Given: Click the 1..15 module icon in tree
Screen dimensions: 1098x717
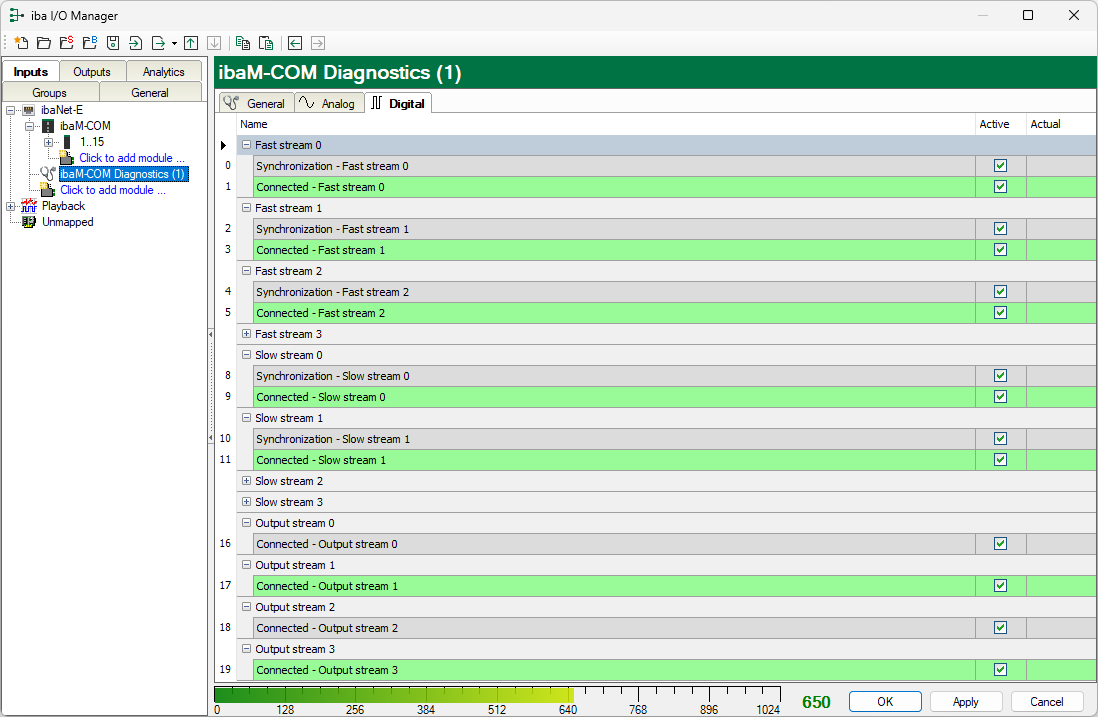Looking at the screenshot, I should [x=67, y=142].
